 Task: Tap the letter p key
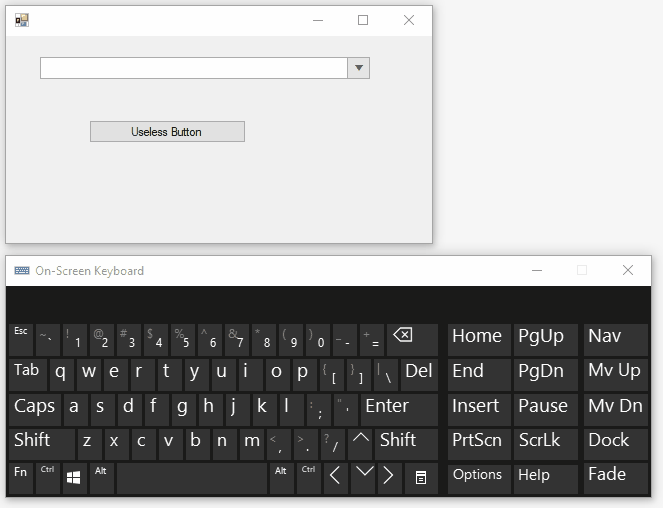tap(304, 375)
